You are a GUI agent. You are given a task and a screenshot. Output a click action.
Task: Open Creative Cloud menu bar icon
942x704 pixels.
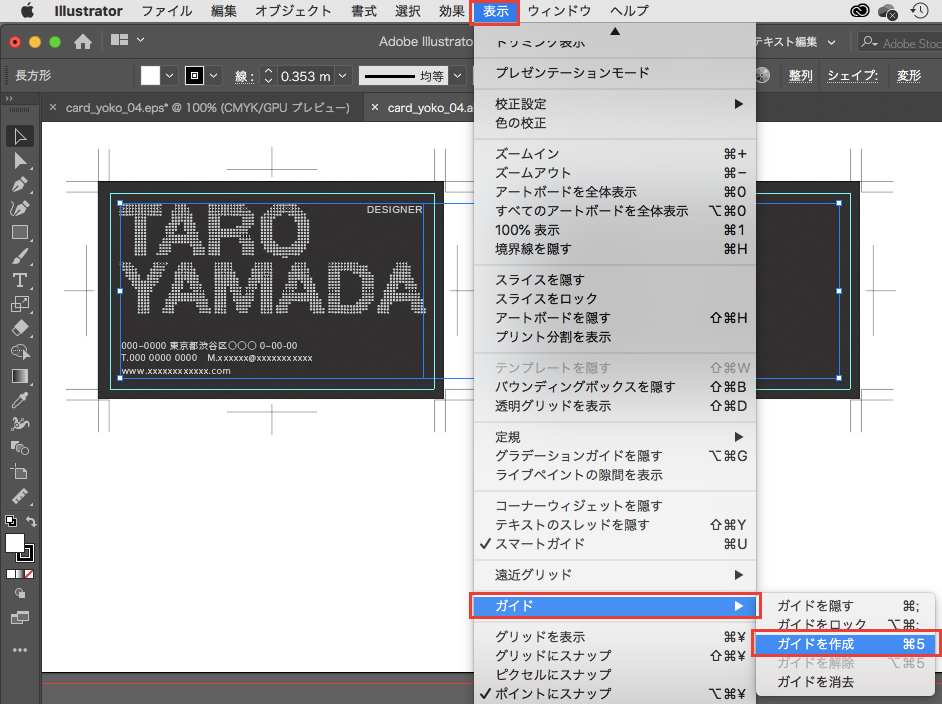pos(859,12)
